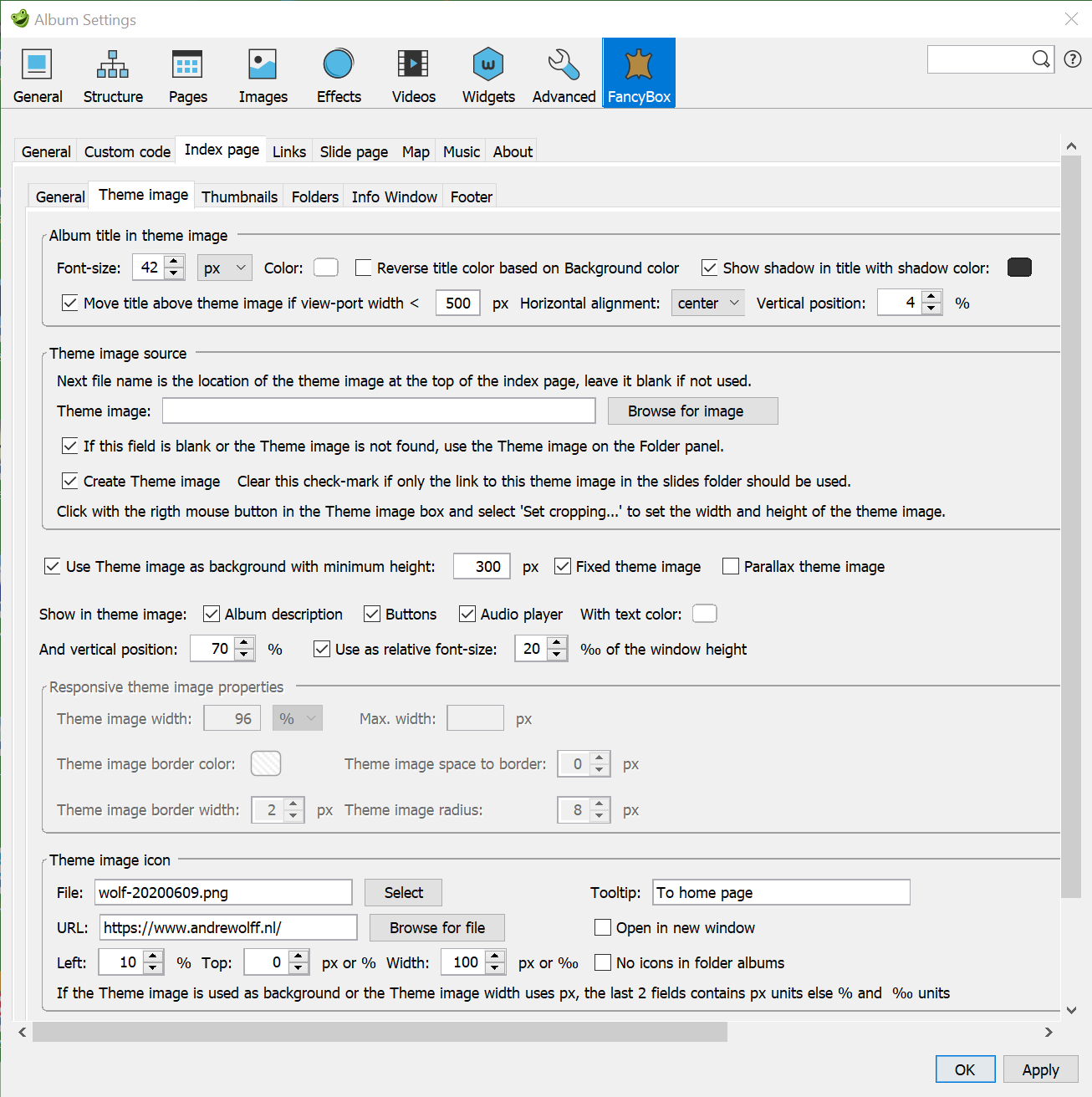1092x1097 pixels.
Task: Disable the Fixed theme image checkbox
Action: click(563, 567)
